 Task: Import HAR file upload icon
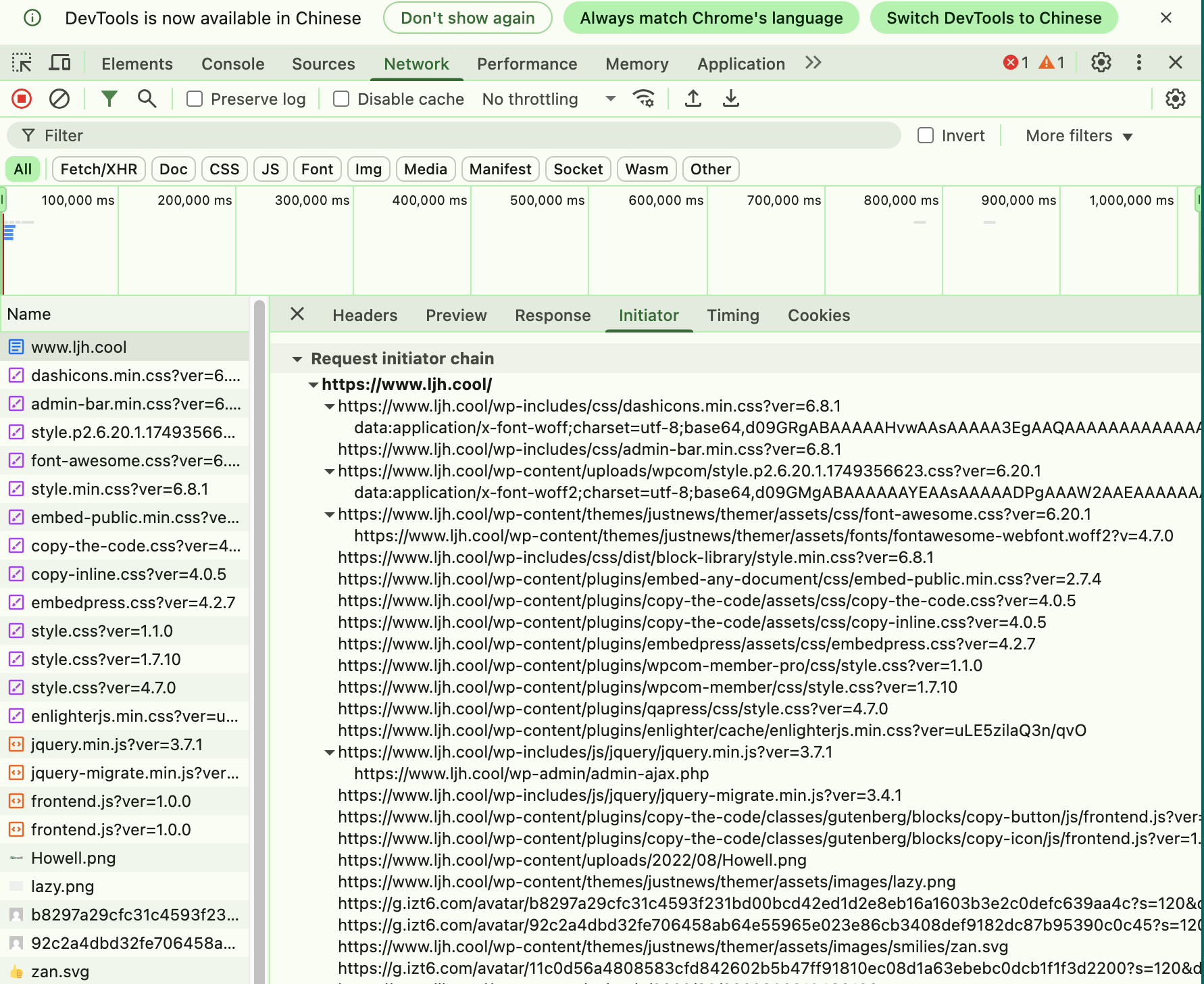[x=693, y=99]
